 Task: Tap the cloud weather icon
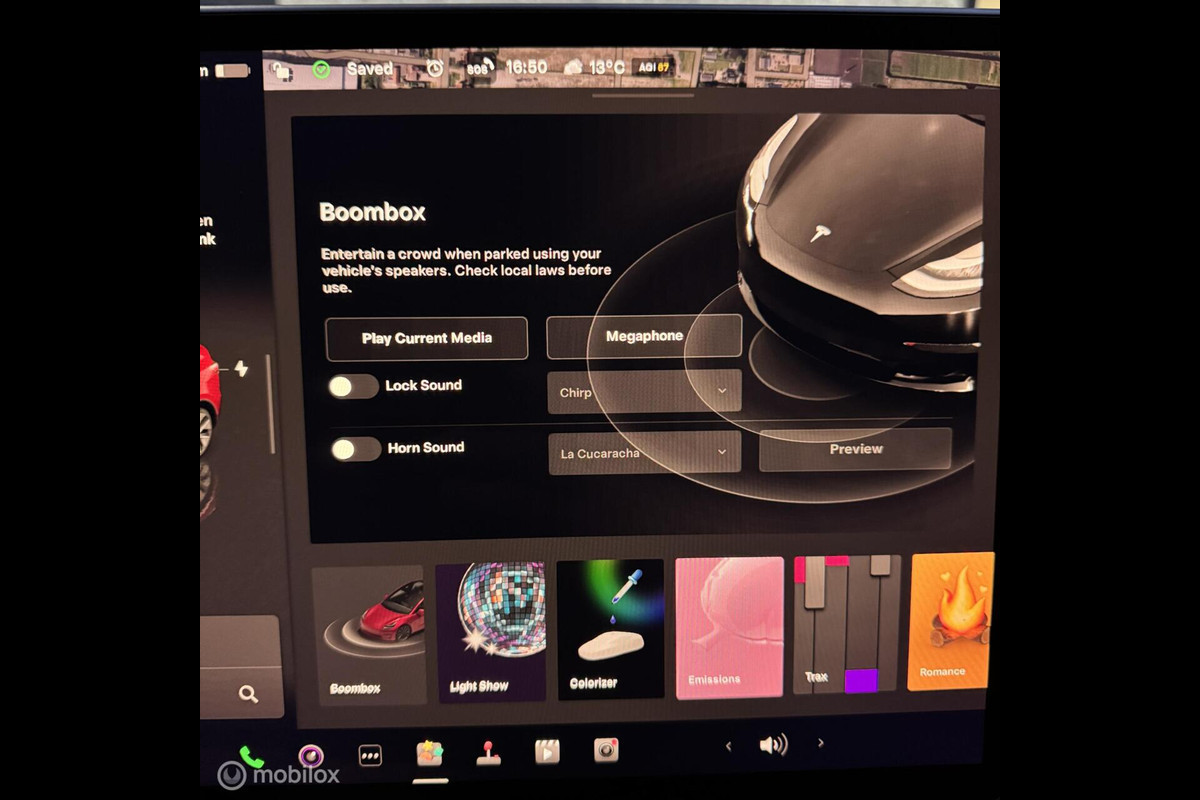pyautogui.click(x=574, y=67)
